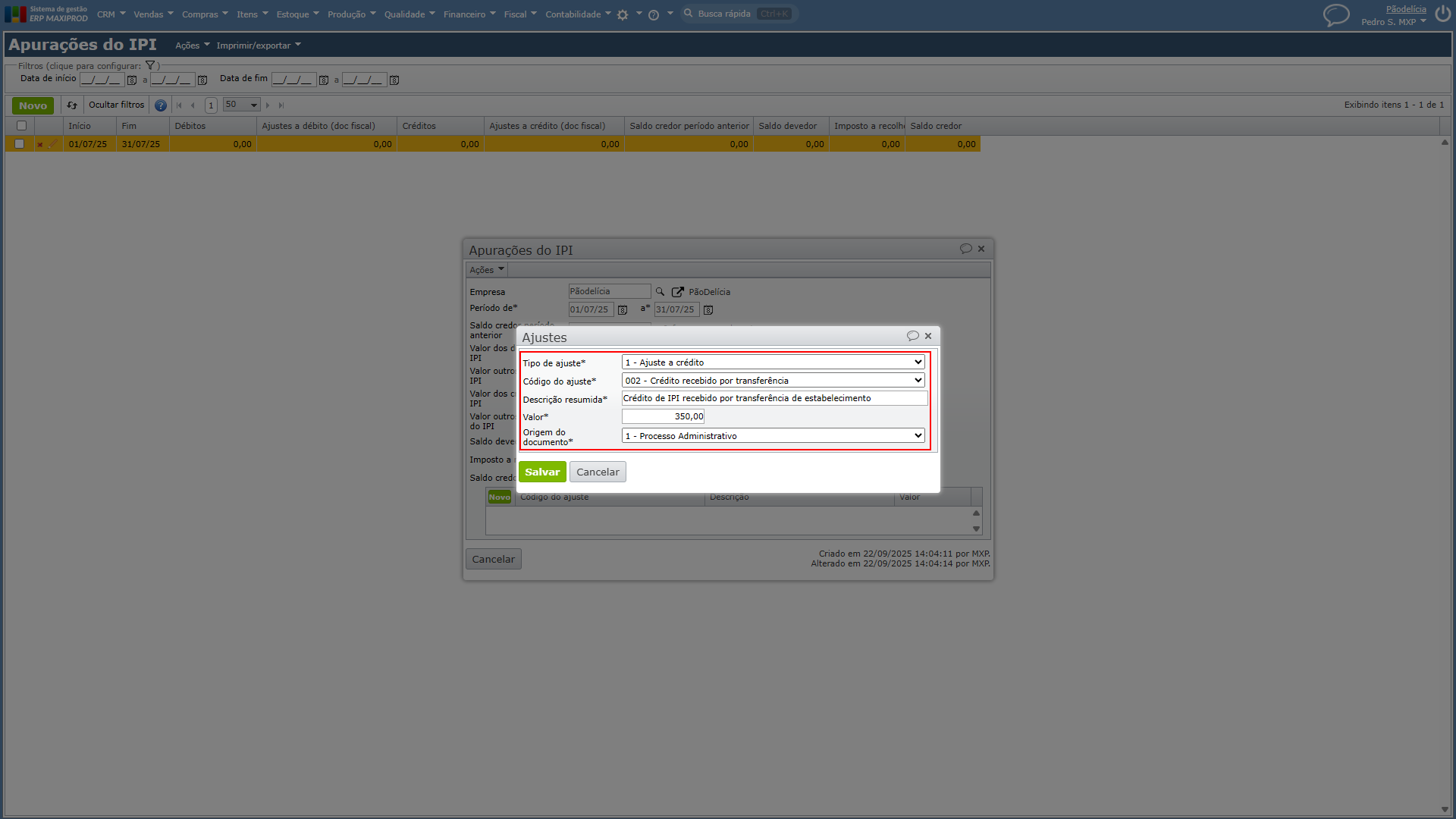Click the Empresa search magnifier icon
The image size is (1456, 819).
tap(660, 292)
